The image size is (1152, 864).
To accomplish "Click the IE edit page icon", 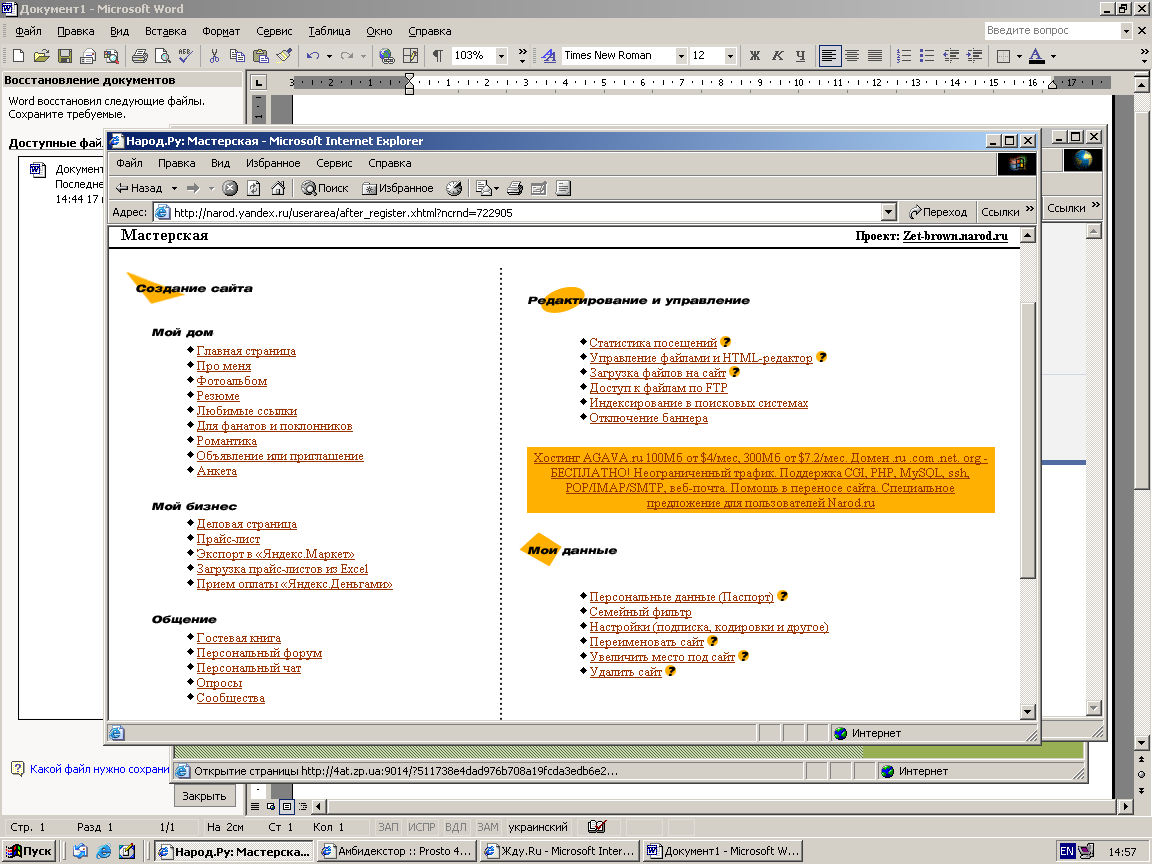I will [x=539, y=188].
